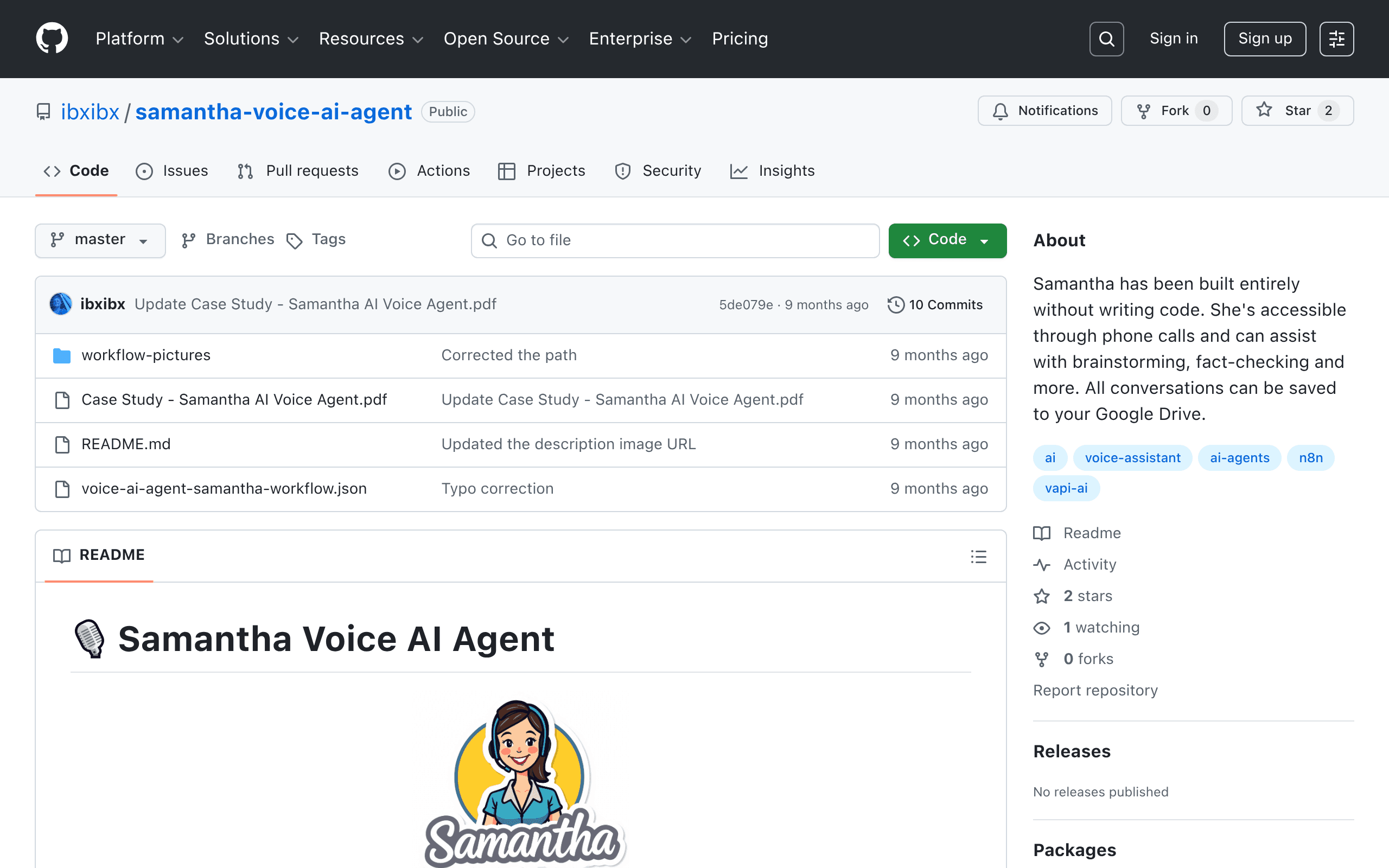Expand the Solutions menu
Viewport: 1389px width, 868px height.
(x=251, y=39)
